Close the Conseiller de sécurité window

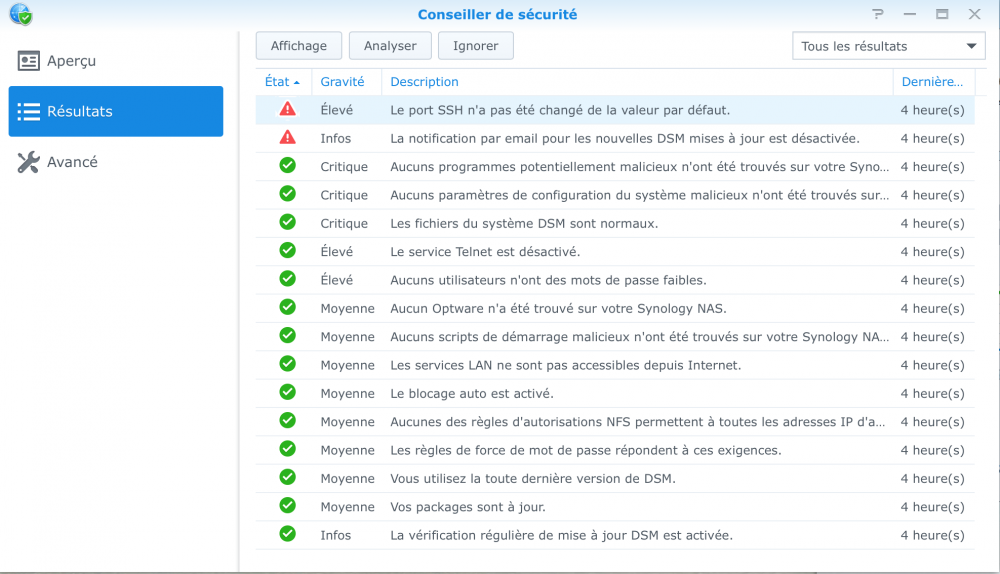[974, 14]
